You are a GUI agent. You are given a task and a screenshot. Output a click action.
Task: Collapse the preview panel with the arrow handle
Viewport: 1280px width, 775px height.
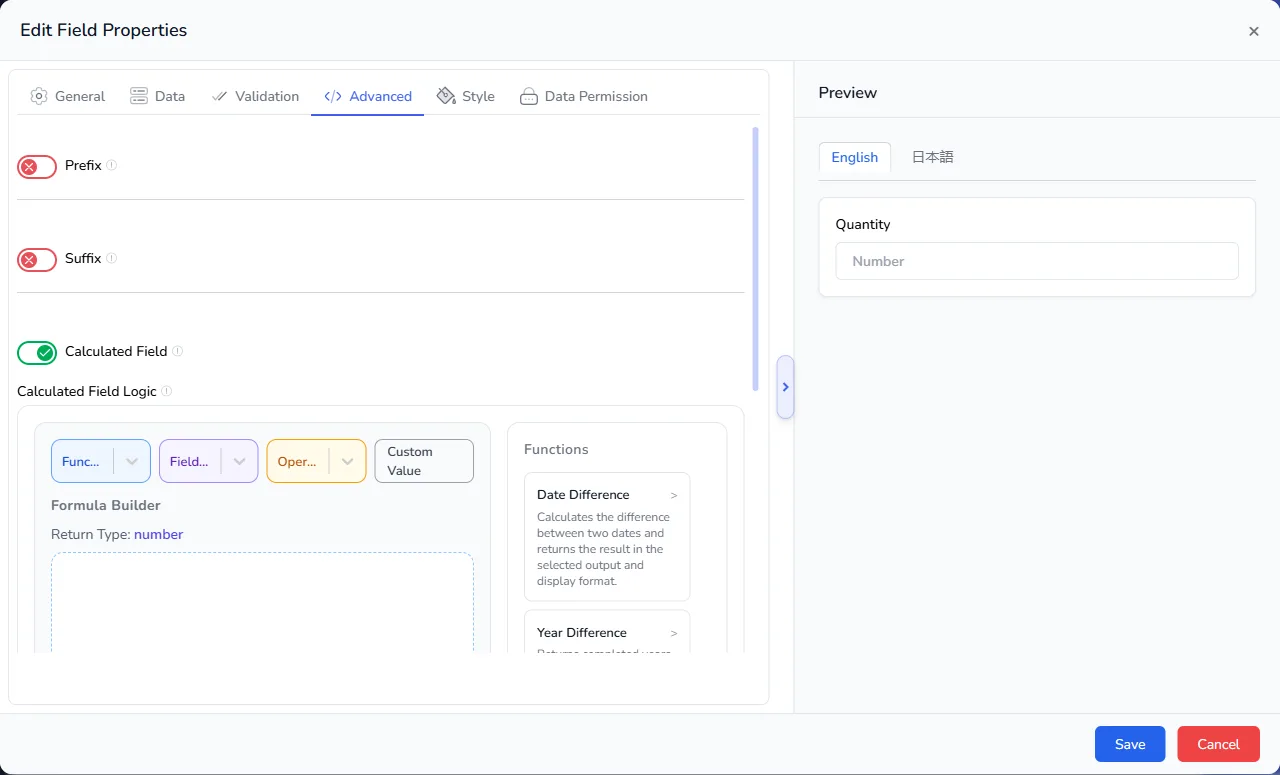point(785,387)
